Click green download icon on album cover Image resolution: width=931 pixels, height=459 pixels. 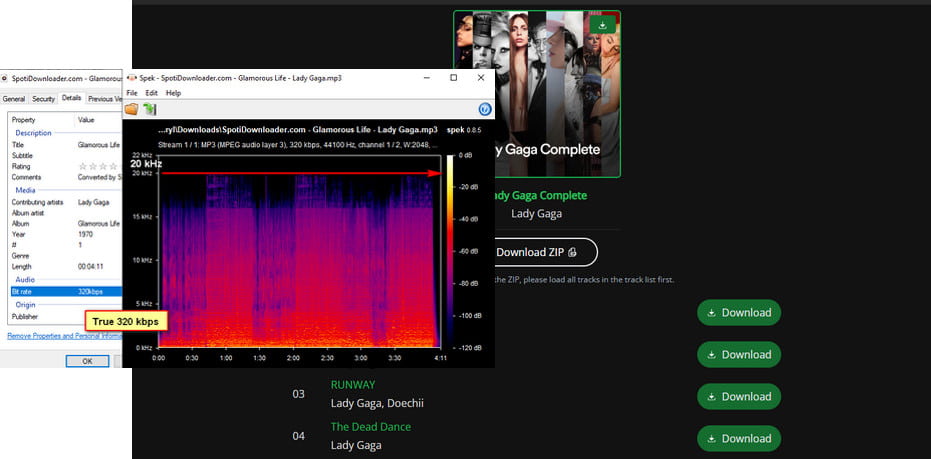603,24
